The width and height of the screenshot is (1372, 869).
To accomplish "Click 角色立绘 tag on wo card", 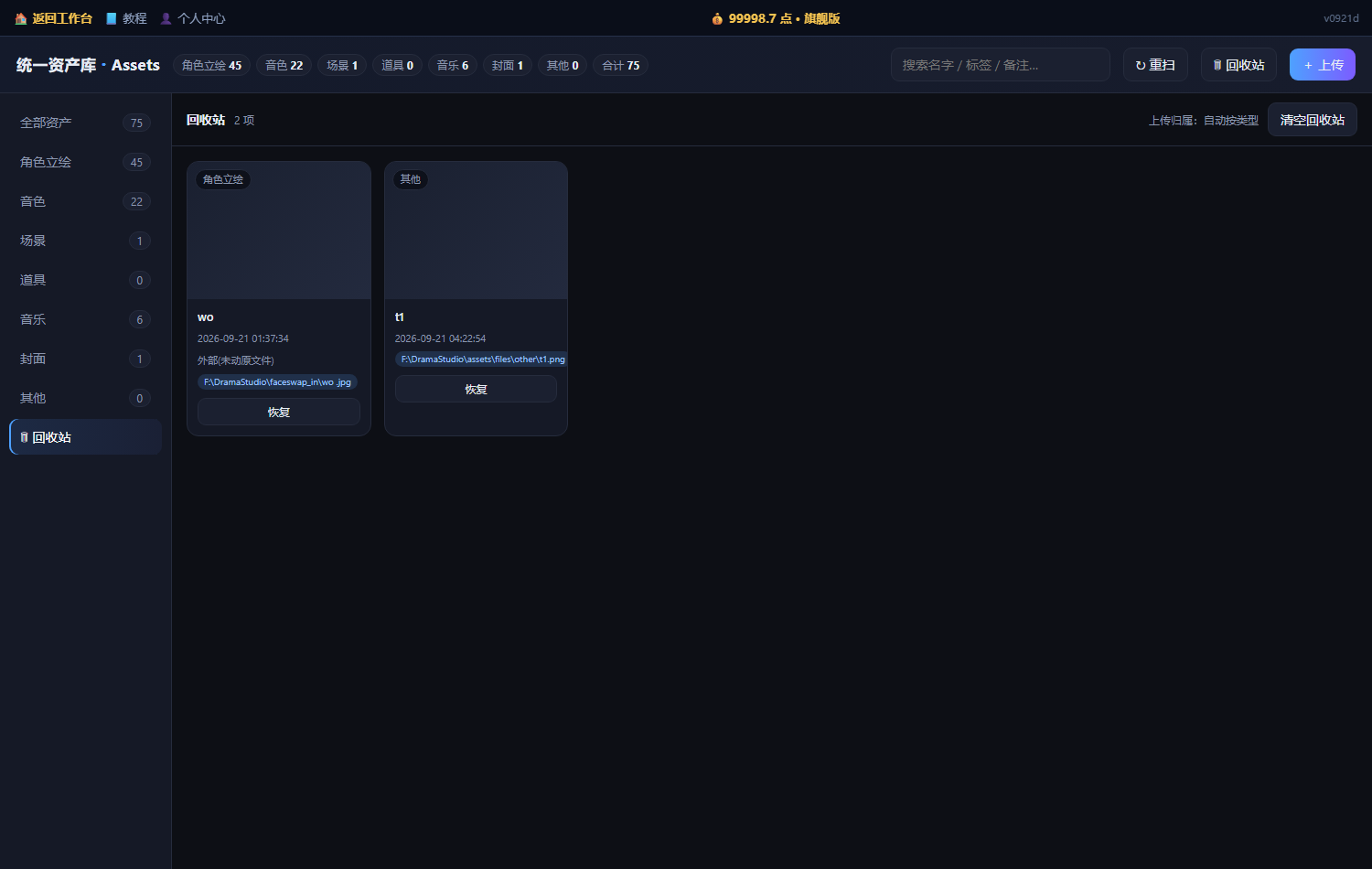I will click(x=223, y=179).
